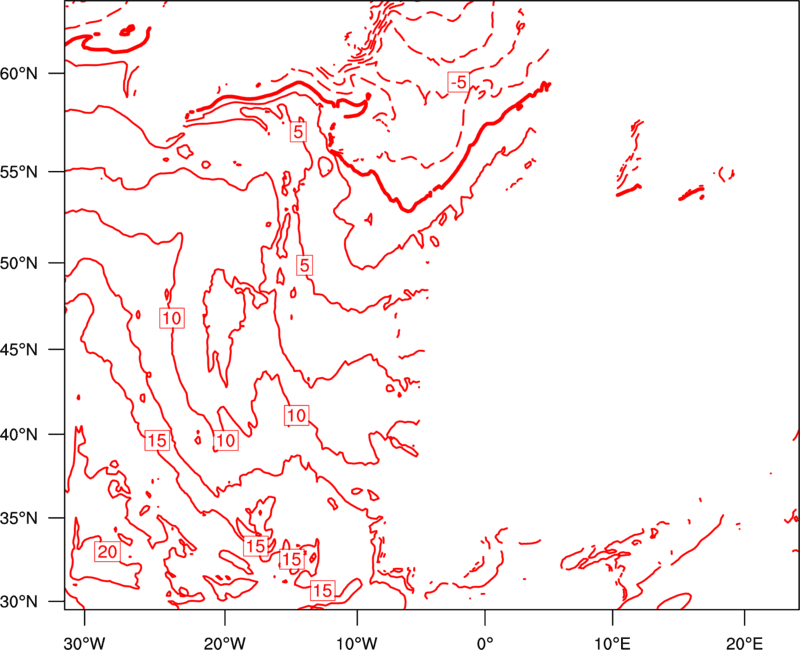Select the 0° longitude axis label
Image resolution: width=800 pixels, height=650 pixels.
pos(485,642)
